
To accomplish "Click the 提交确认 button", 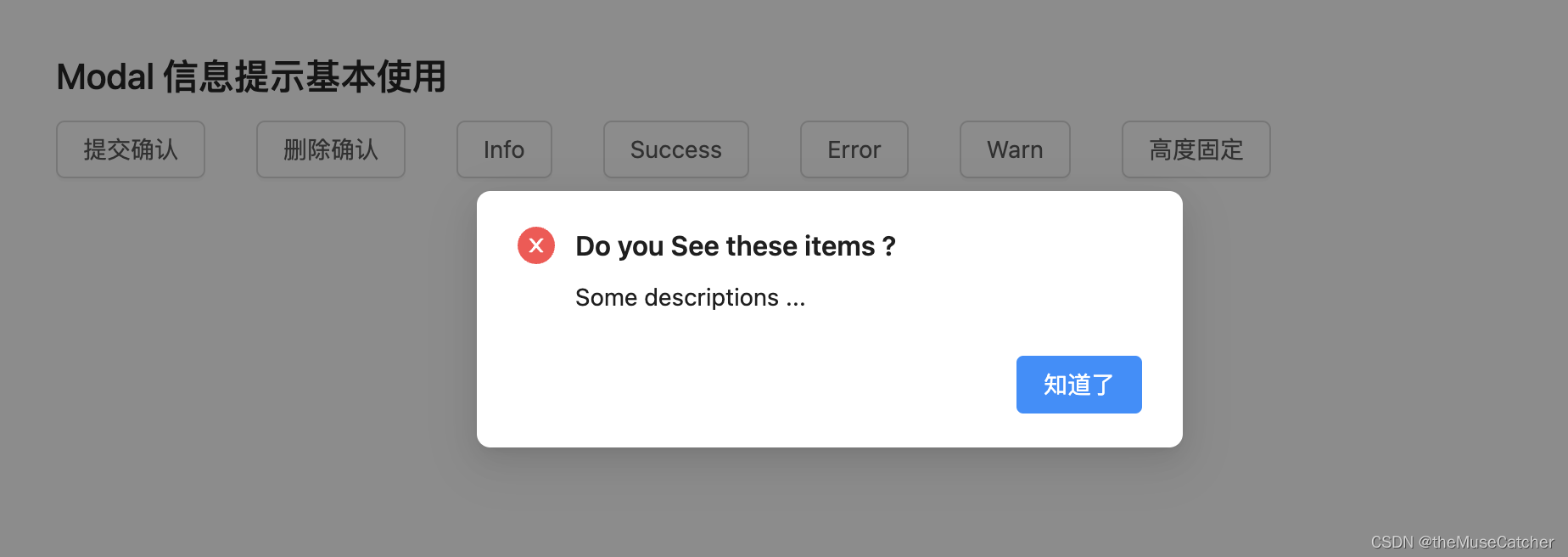I will tap(131, 149).
